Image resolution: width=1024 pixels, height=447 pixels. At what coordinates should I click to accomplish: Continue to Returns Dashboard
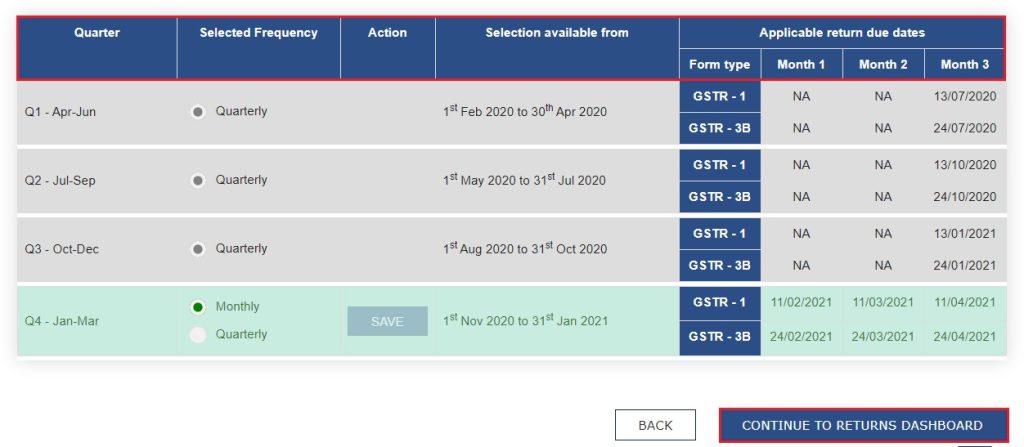(862, 425)
